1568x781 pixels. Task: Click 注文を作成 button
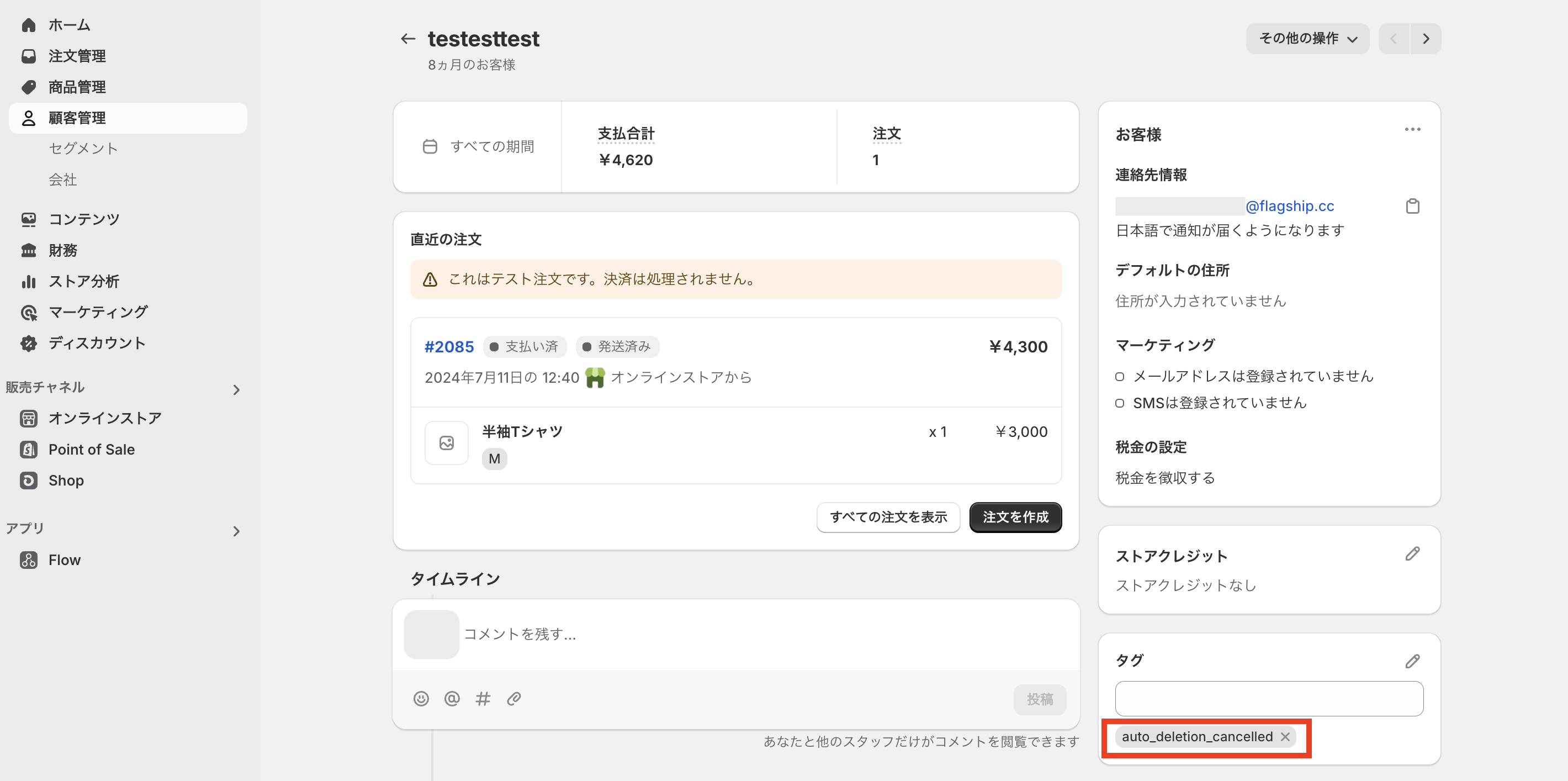(x=1015, y=517)
